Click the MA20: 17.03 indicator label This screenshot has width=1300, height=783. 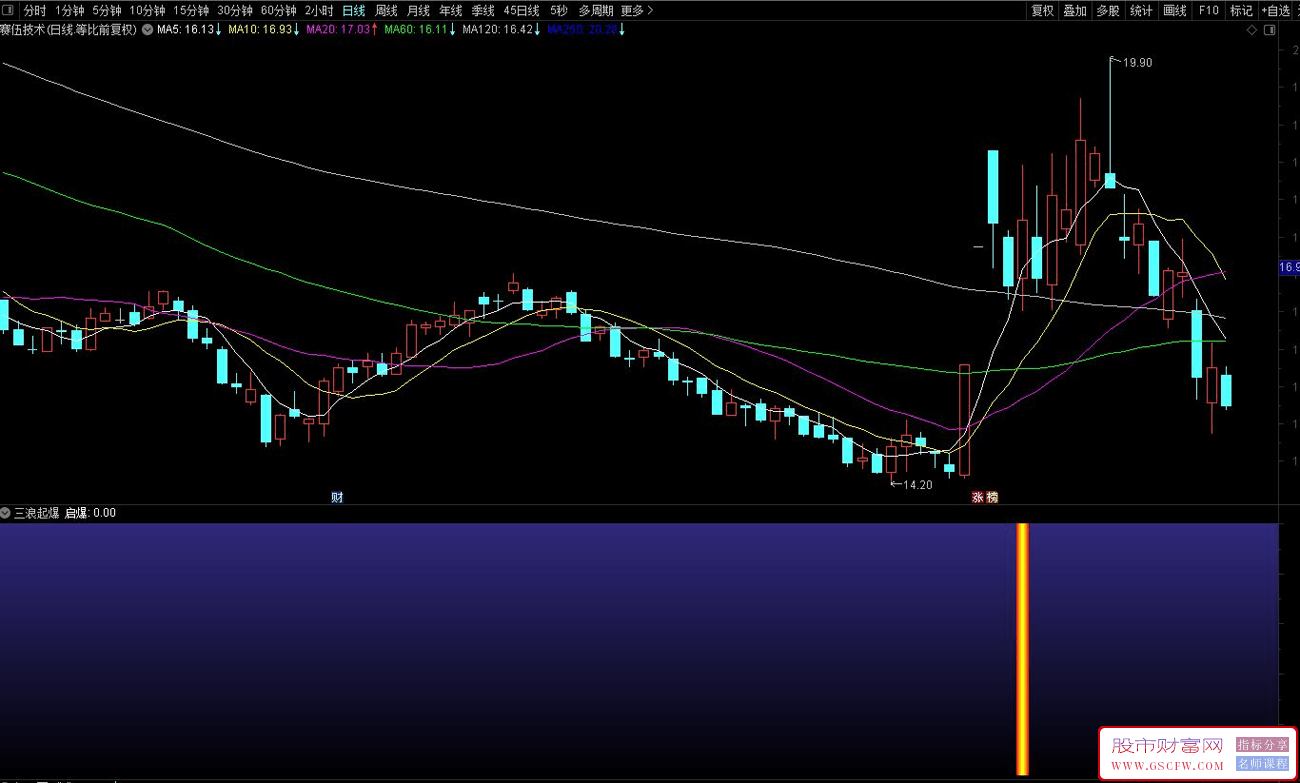click(342, 30)
